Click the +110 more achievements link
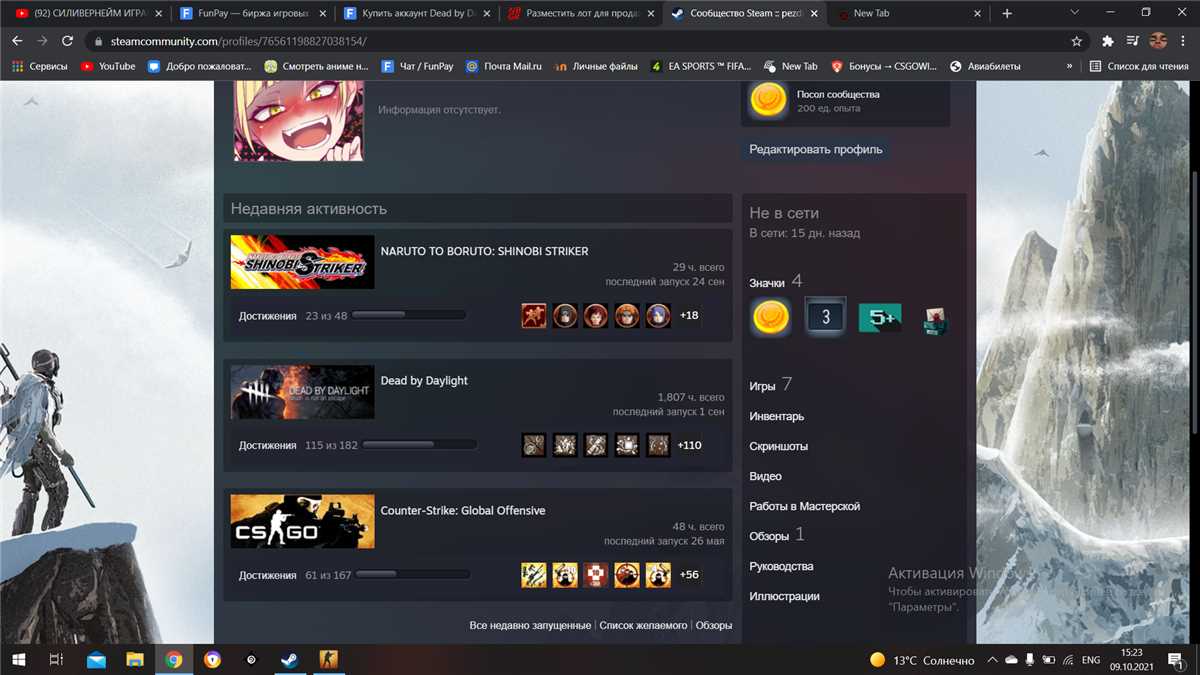1200x675 pixels. [689, 445]
